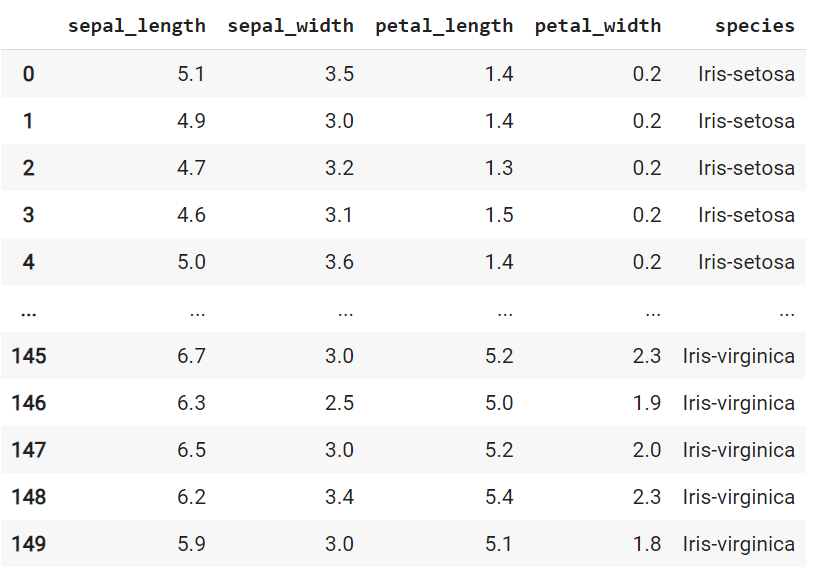
Task: Click row index 149 label
Action: 29,544
